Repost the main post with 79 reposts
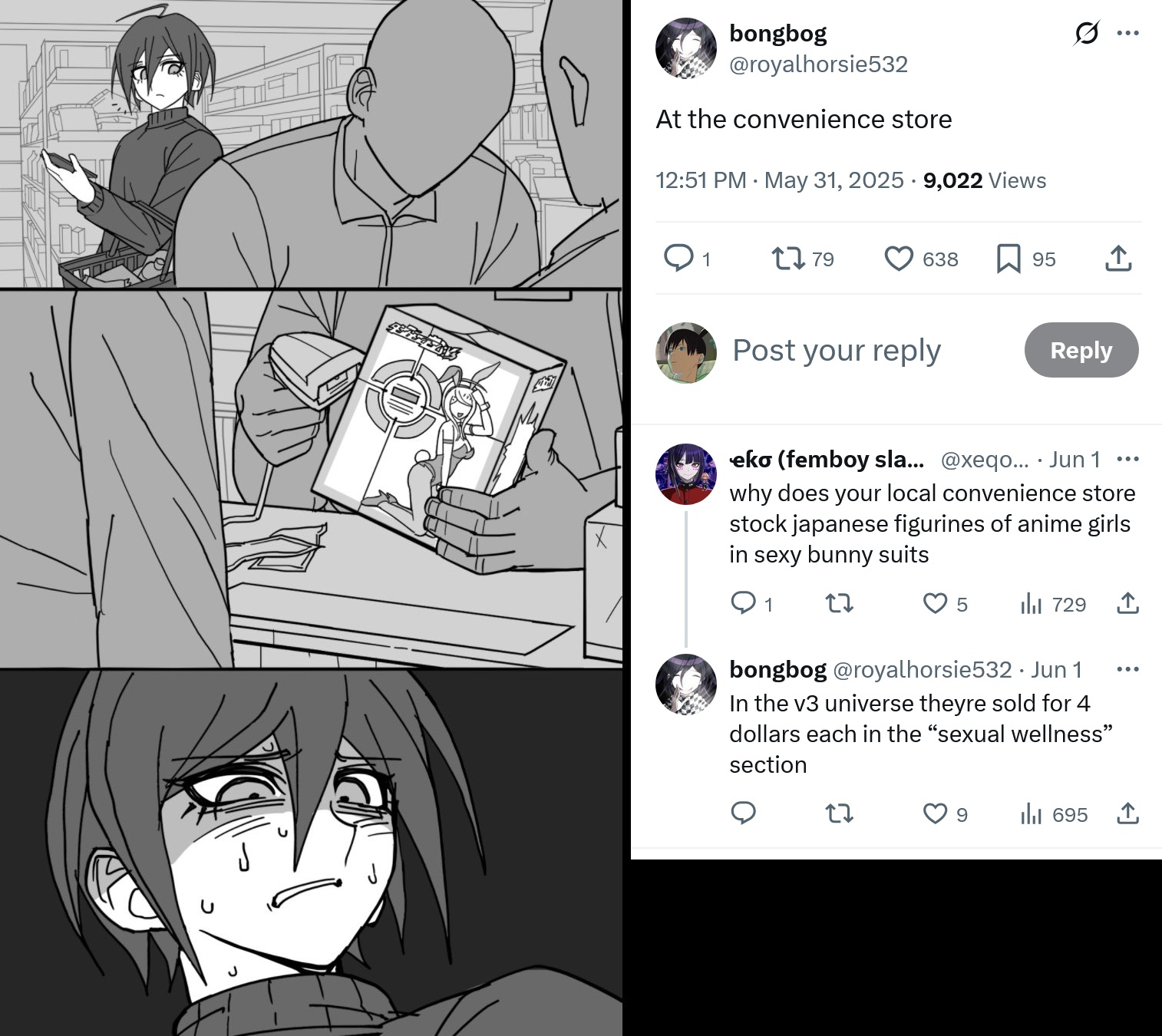 pos(788,259)
